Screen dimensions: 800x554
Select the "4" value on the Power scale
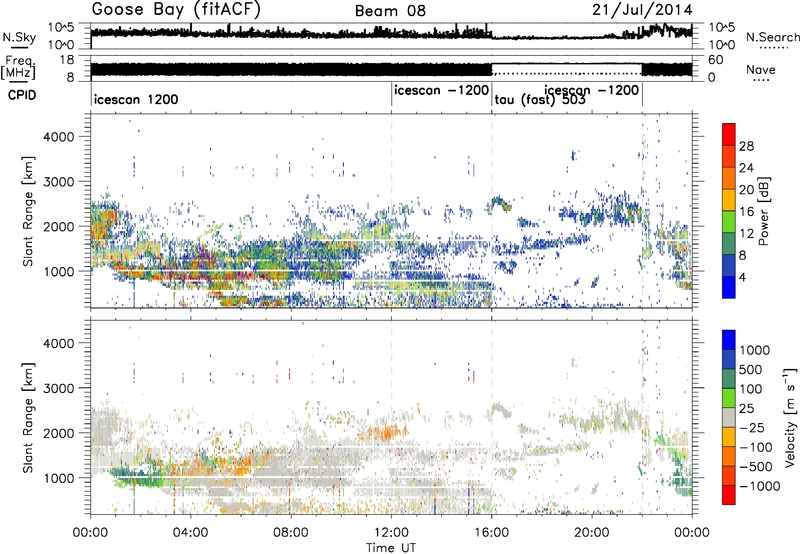[742, 278]
